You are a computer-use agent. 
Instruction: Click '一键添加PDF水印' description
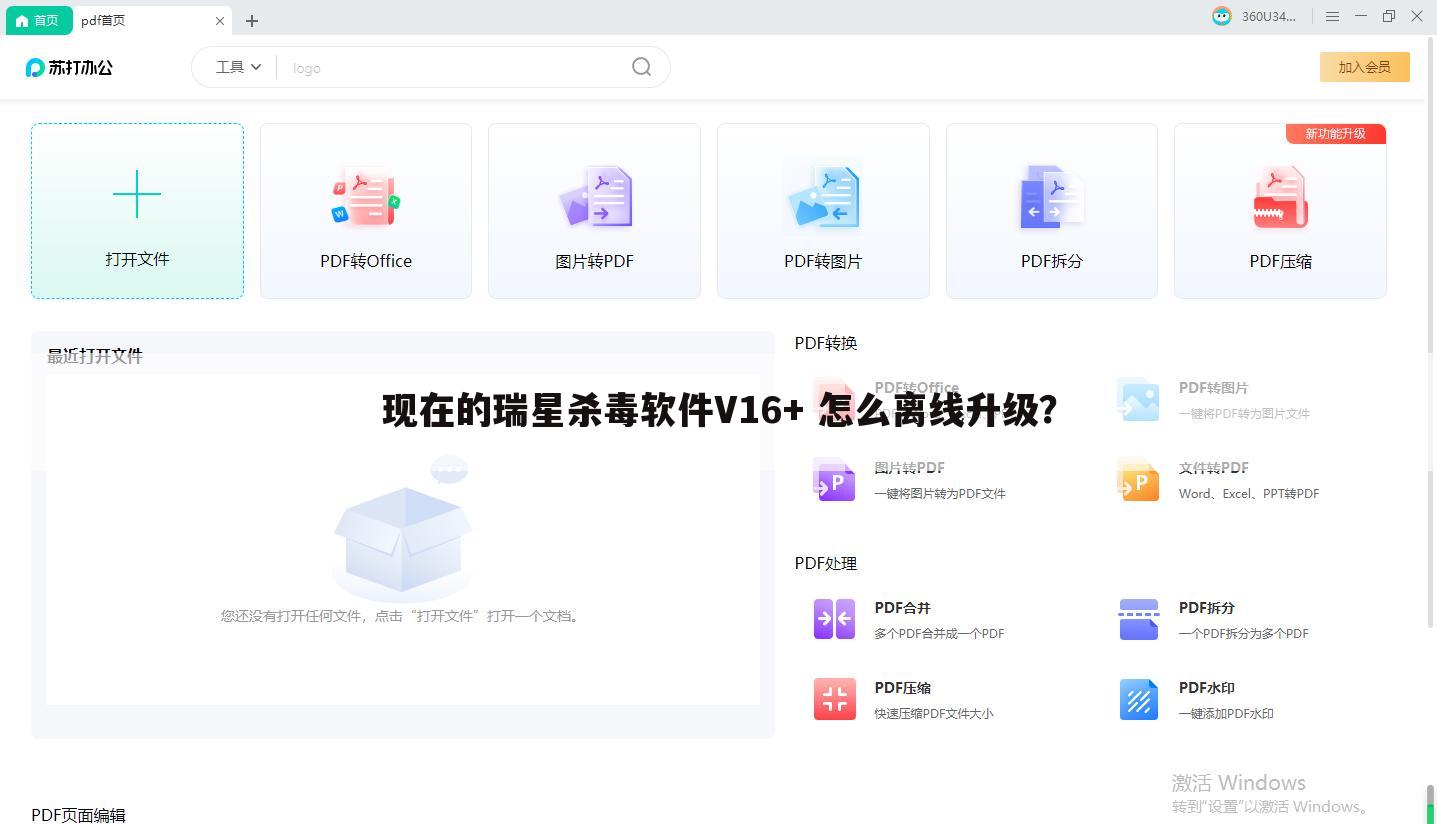[1225, 713]
